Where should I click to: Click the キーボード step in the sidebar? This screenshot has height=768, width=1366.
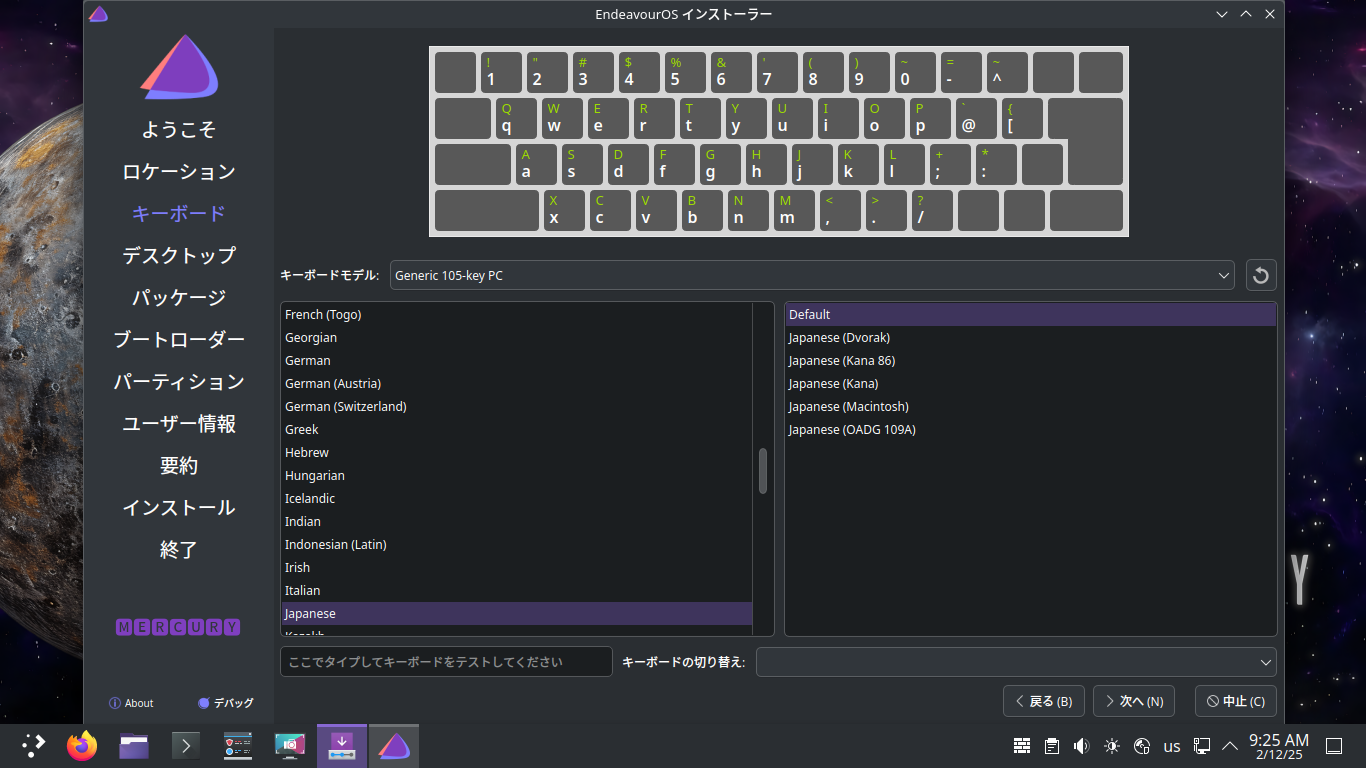179,214
